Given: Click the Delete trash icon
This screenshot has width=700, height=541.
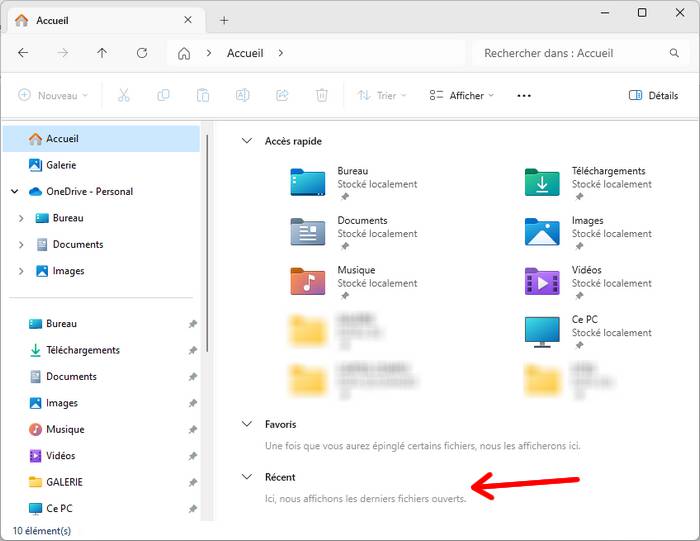Looking at the screenshot, I should (321, 95).
